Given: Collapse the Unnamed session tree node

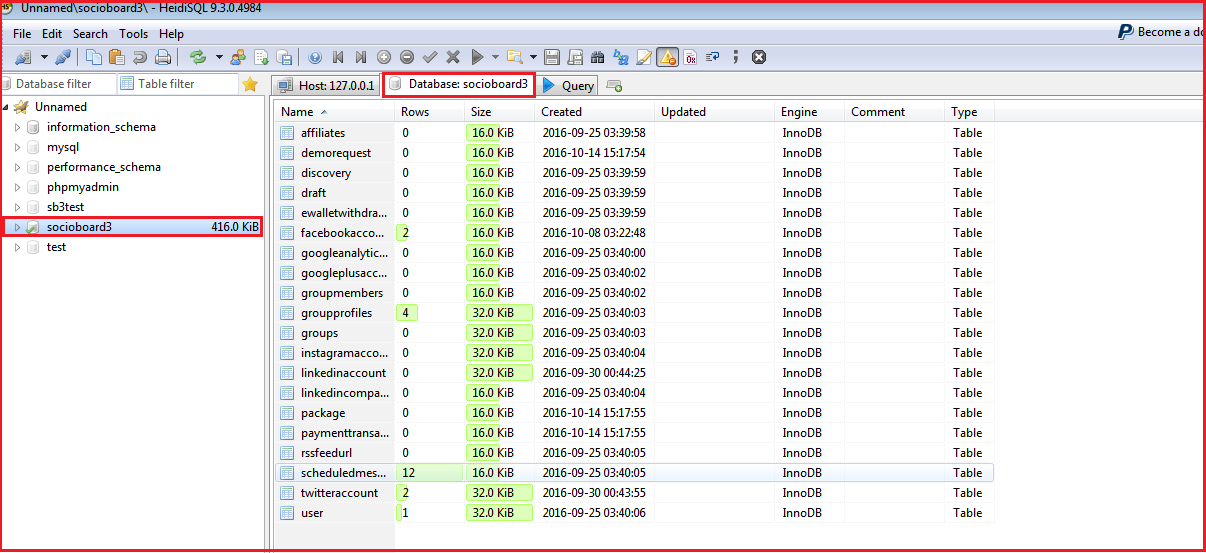Looking at the screenshot, I should pyautogui.click(x=5, y=107).
